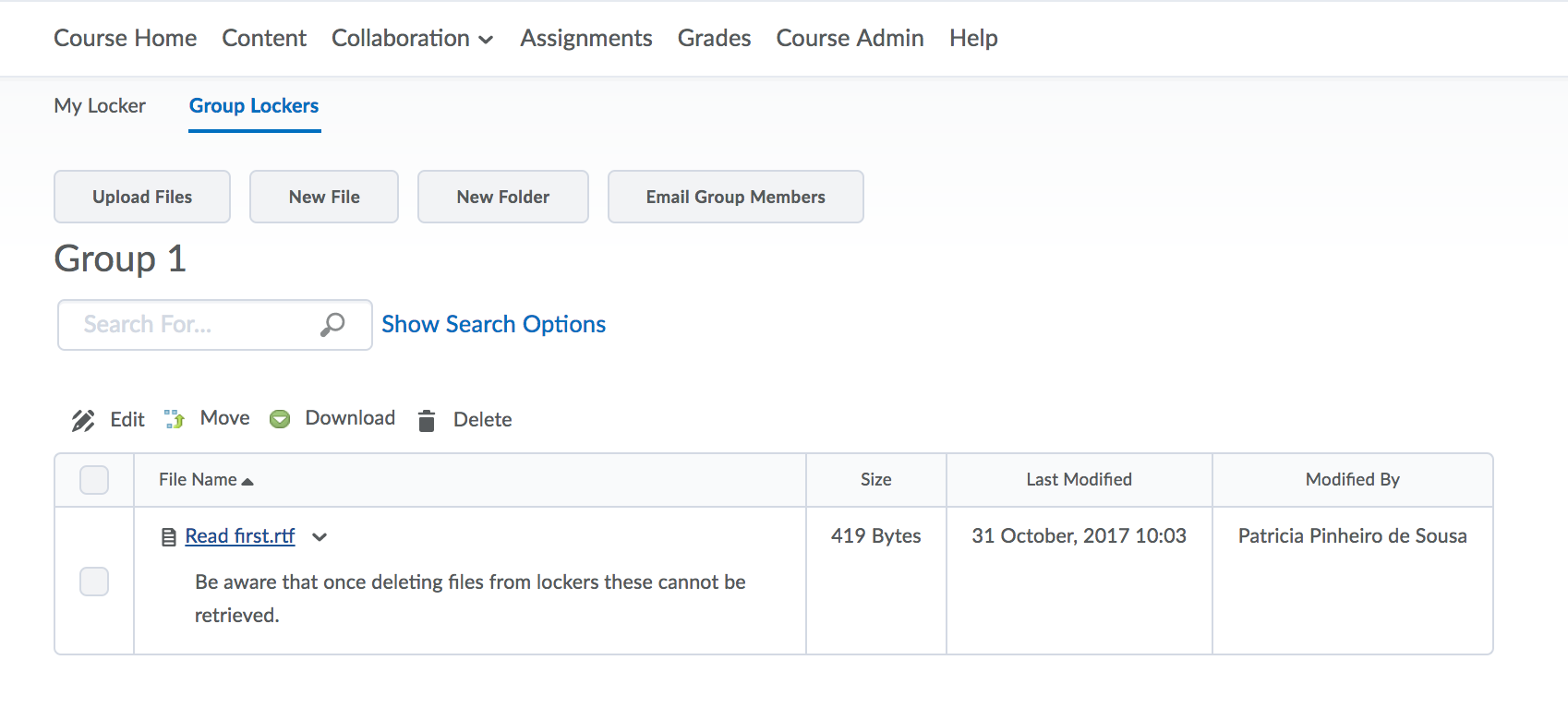
Task: Open the chevron menu next to Read first.rtf
Action: click(x=320, y=537)
